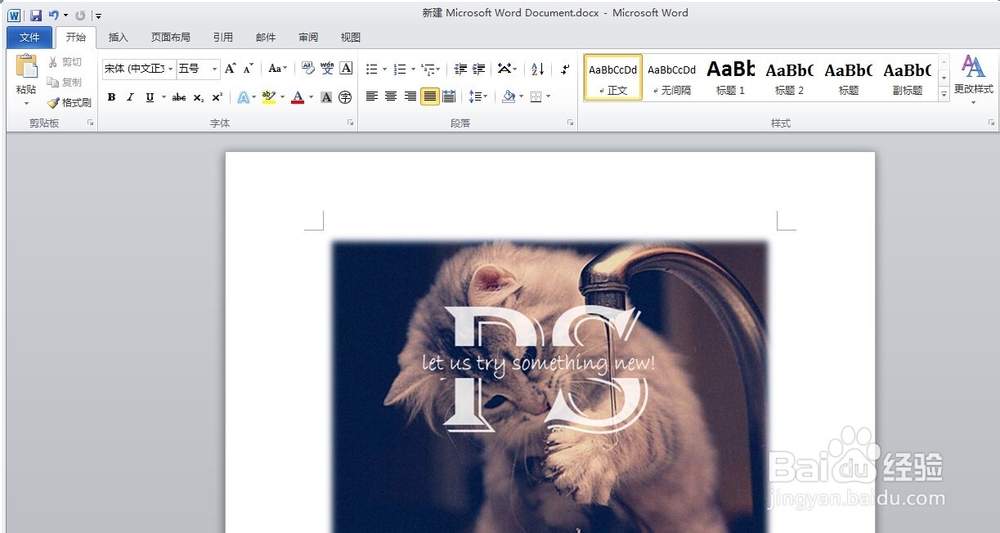
Task: Switch to the 页面布局 Page Layout tab
Action: 170,38
